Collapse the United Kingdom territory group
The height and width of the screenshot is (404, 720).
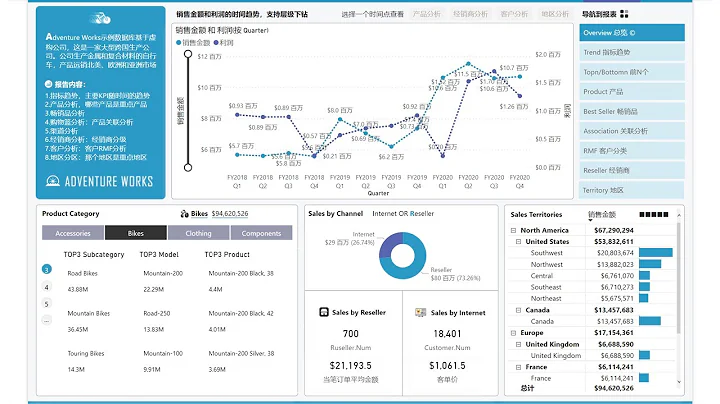pos(518,344)
